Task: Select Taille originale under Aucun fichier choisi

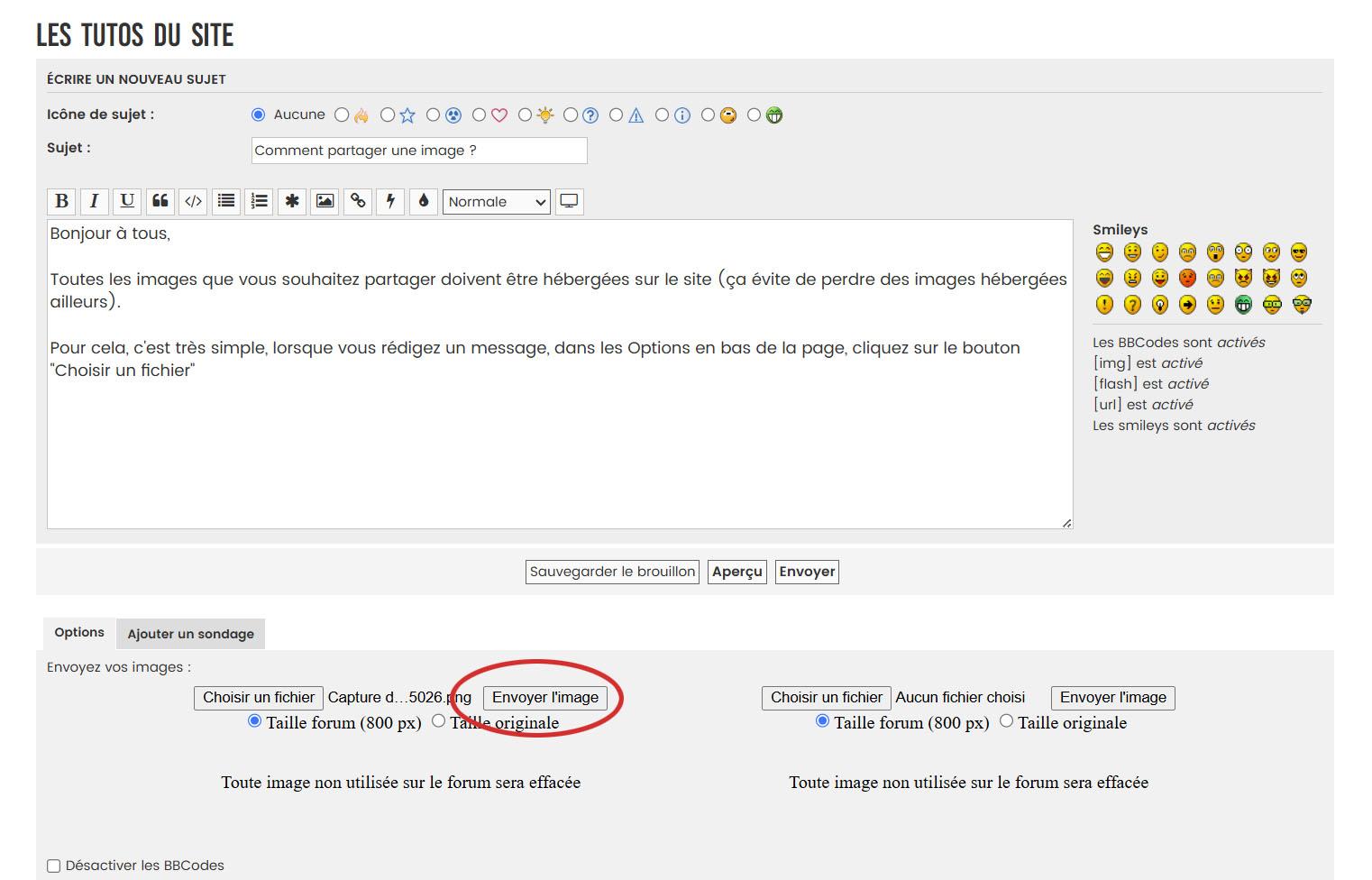Action: 1007,721
